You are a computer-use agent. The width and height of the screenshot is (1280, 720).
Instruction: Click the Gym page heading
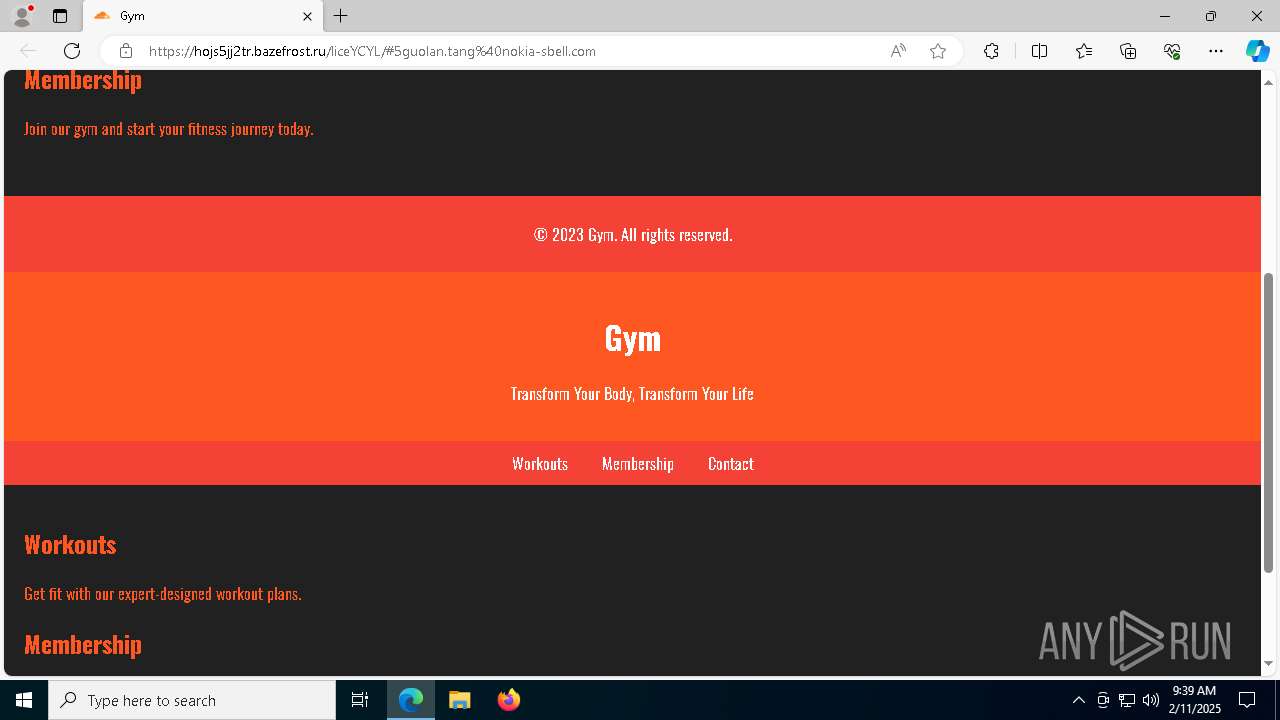[x=633, y=338]
